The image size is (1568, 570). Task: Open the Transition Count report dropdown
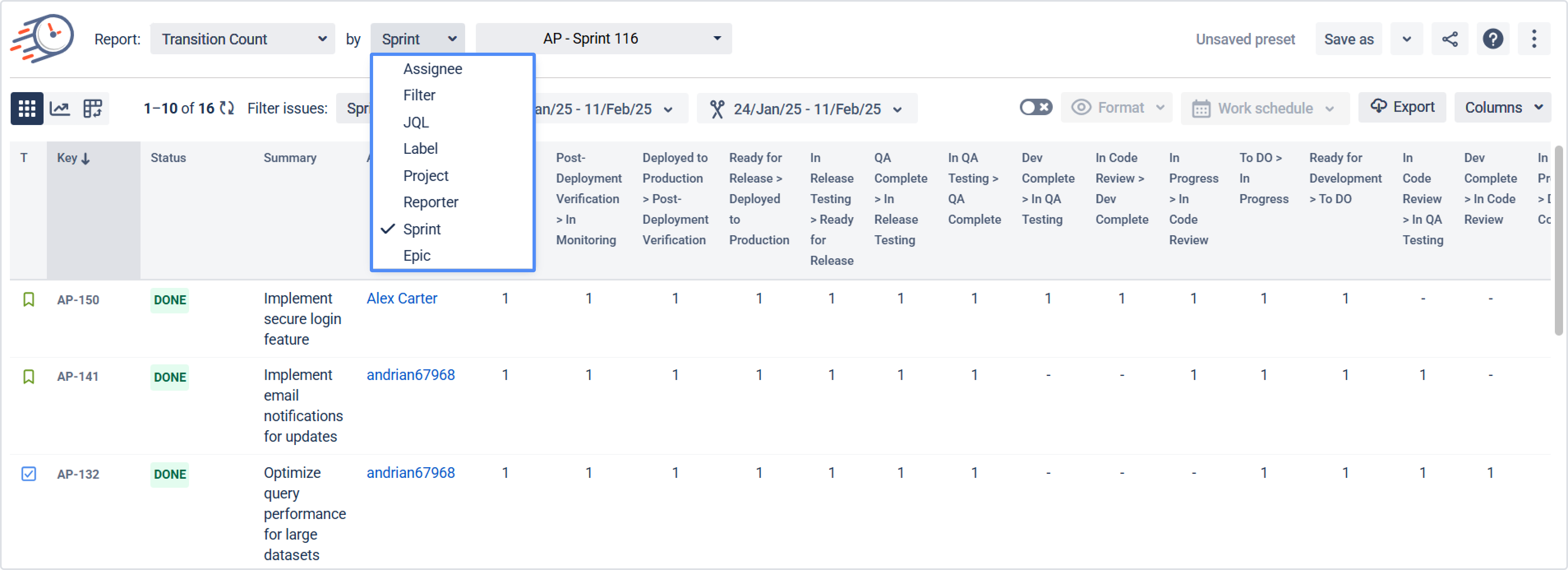pos(242,39)
